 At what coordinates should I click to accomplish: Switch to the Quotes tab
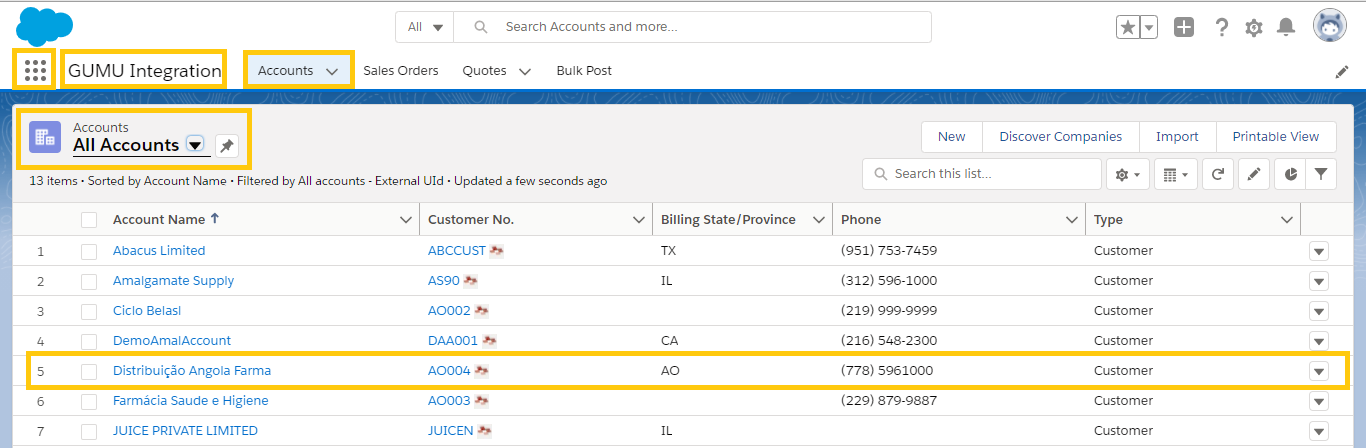[x=484, y=71]
